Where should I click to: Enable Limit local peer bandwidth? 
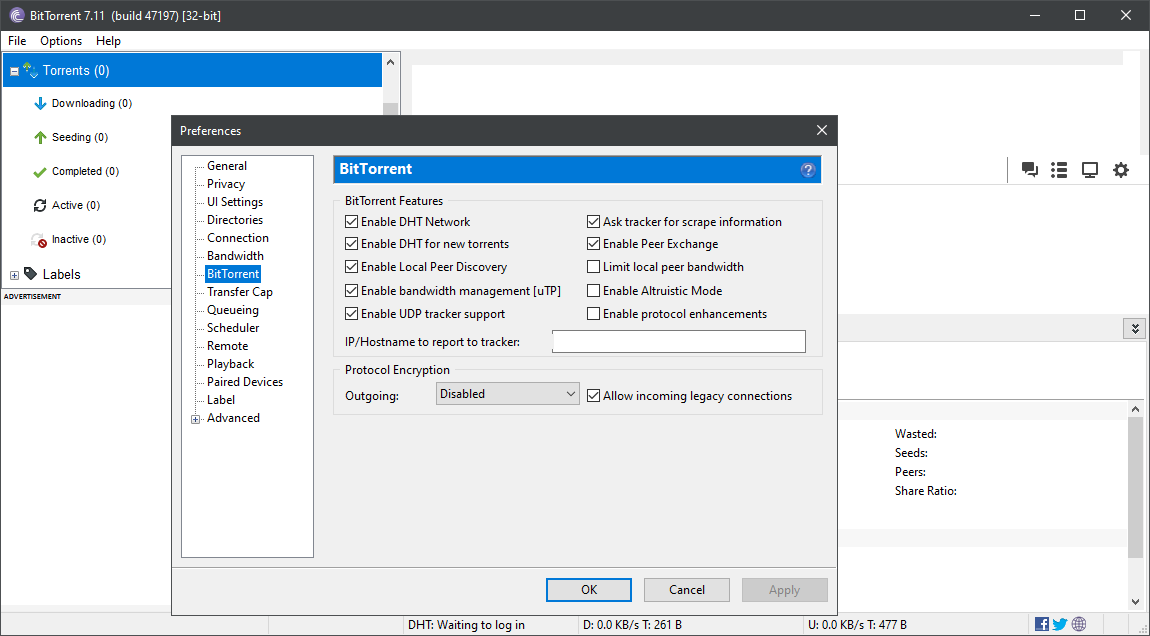pos(593,267)
